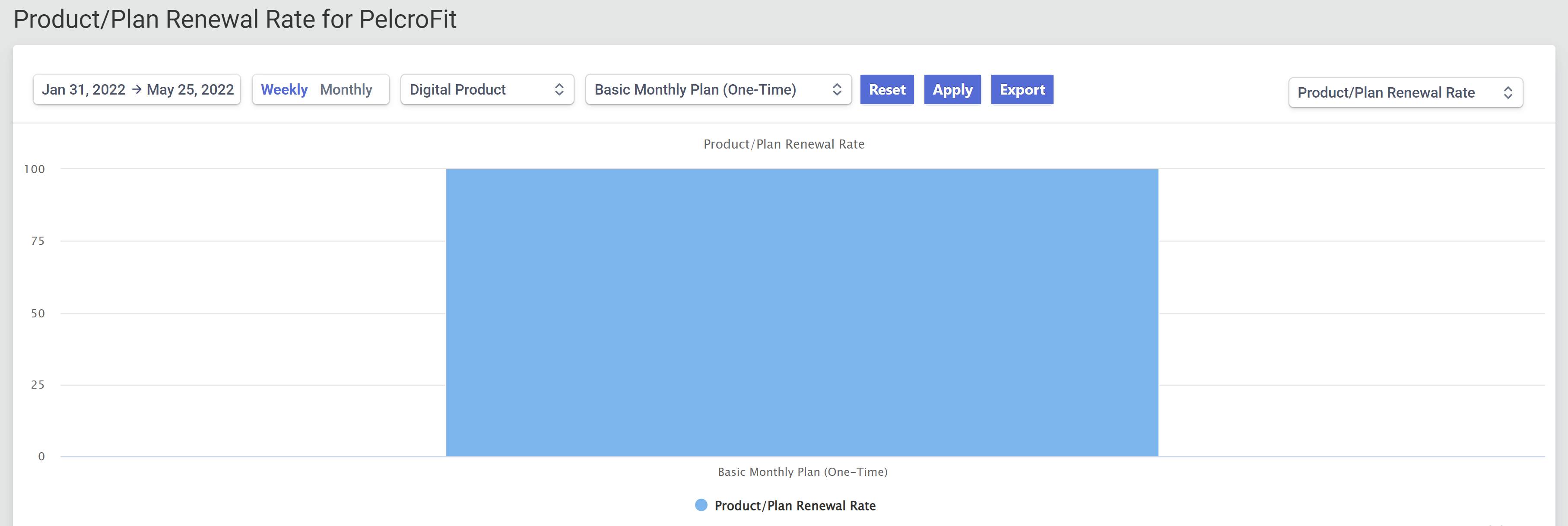Viewport: 1568px width, 526px height.
Task: Switch to Weekly interval
Action: 284,89
